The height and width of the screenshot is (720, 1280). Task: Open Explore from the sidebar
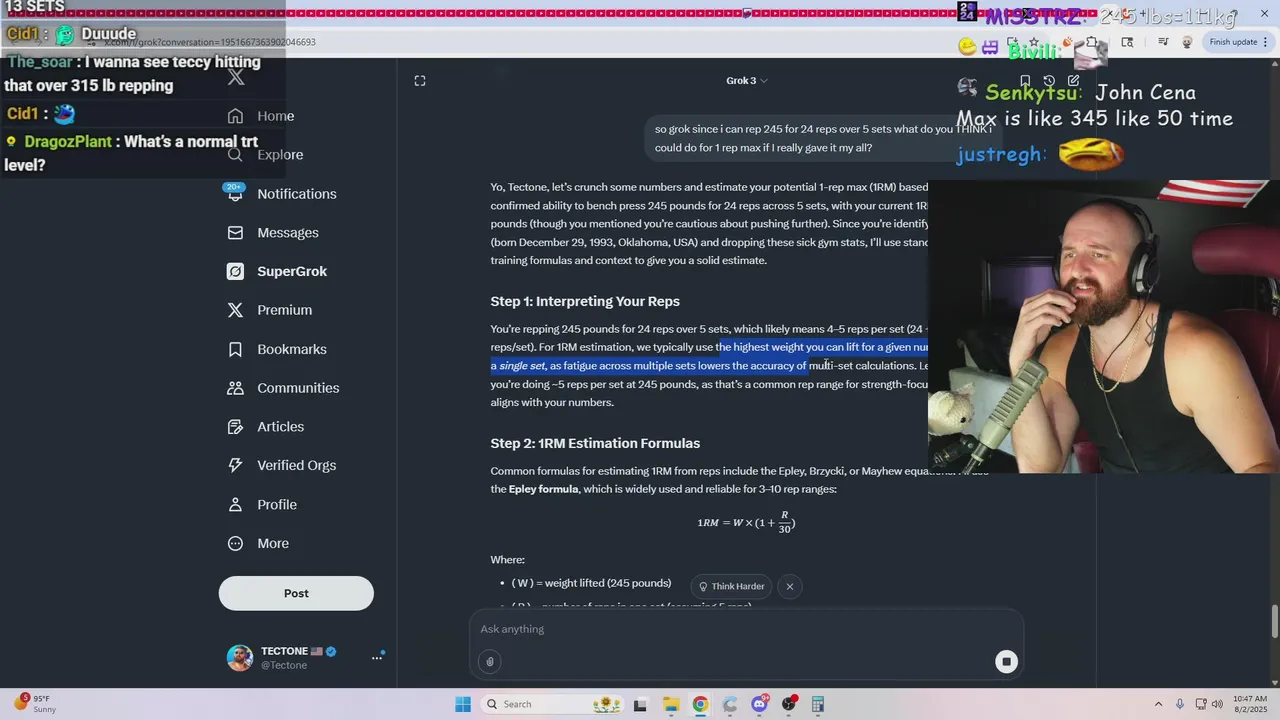[265, 155]
